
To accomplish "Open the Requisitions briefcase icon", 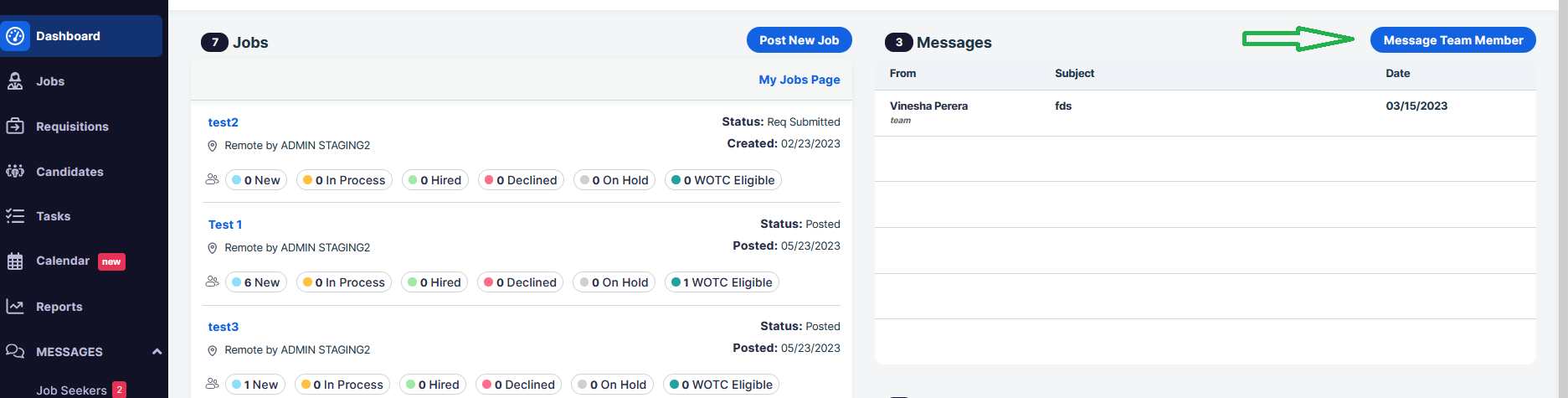I will [15, 127].
